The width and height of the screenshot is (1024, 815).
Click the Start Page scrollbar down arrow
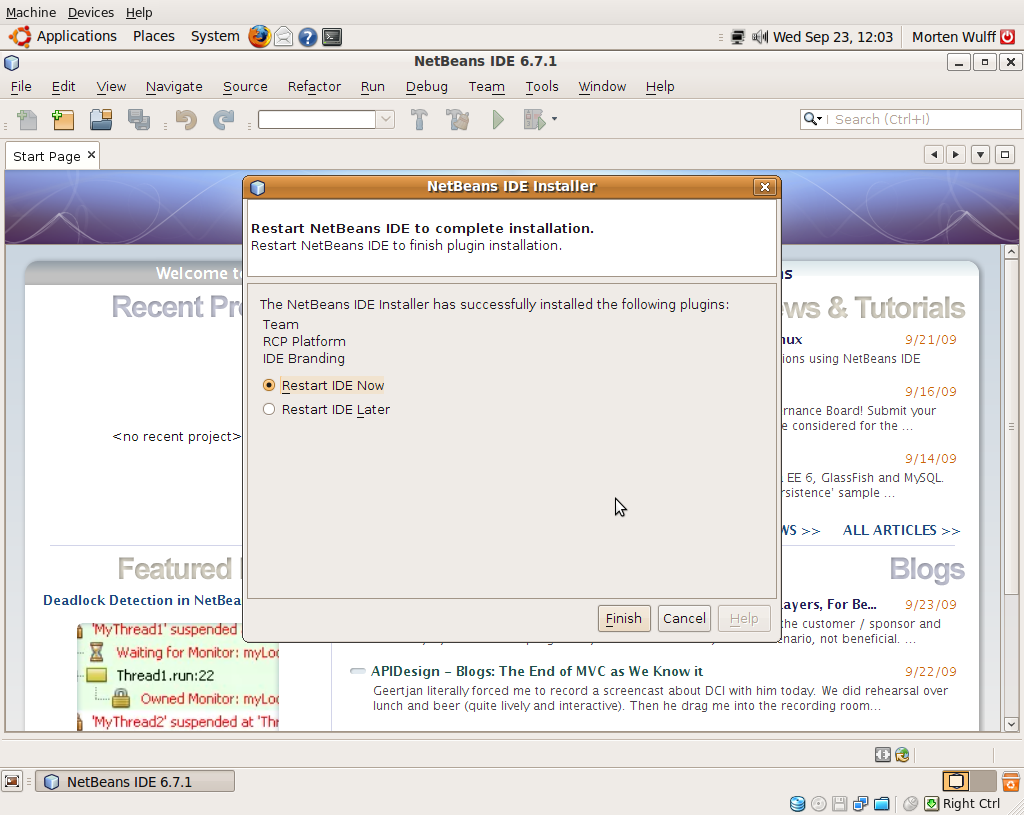click(x=1011, y=724)
